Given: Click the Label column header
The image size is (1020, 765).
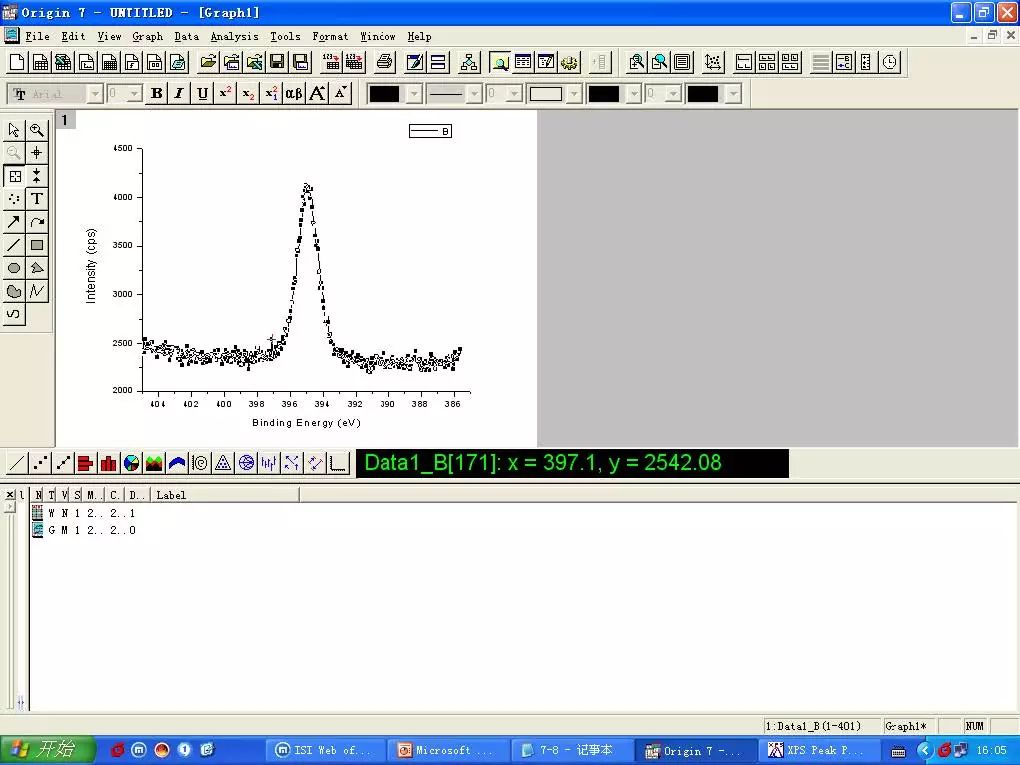Looking at the screenshot, I should [225, 495].
